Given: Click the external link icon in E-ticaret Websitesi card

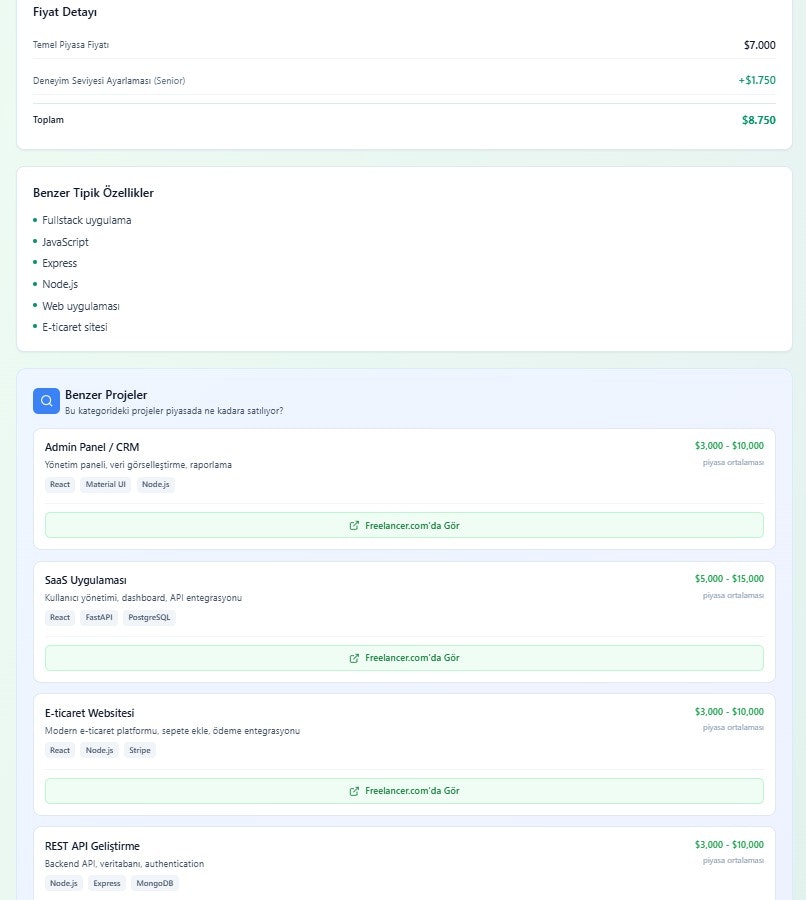Looking at the screenshot, I should (x=354, y=791).
